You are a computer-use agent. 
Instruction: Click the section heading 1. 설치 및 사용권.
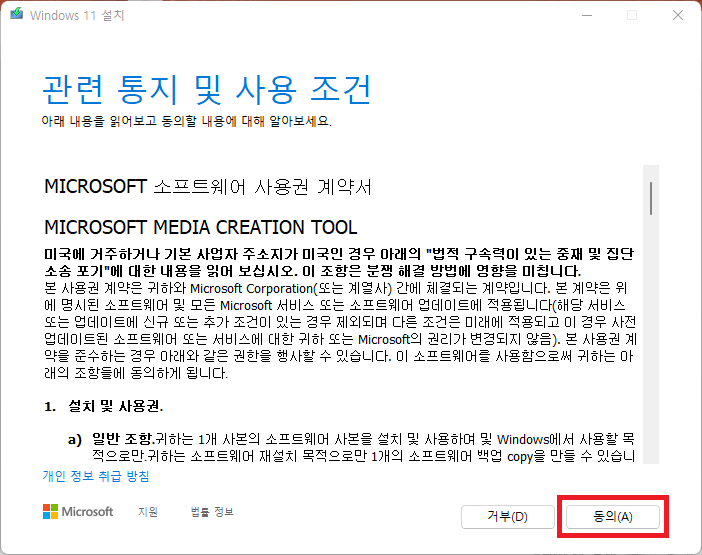104,406
